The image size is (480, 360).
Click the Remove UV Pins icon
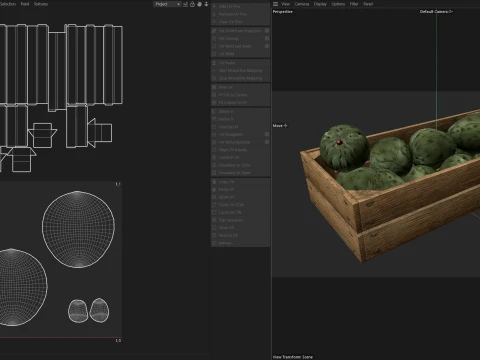[x=214, y=14]
